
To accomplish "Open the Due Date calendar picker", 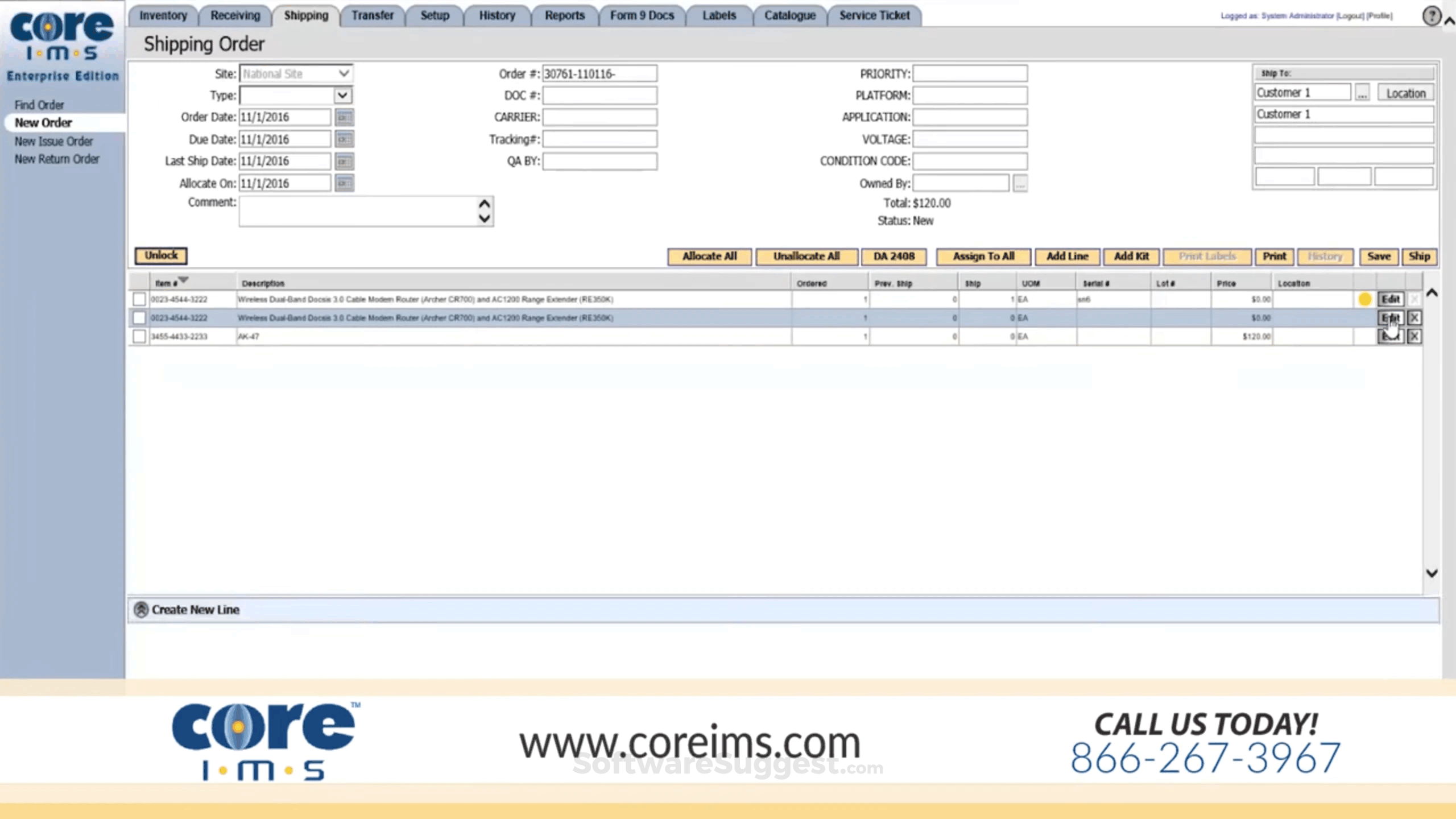I will 344,138.
